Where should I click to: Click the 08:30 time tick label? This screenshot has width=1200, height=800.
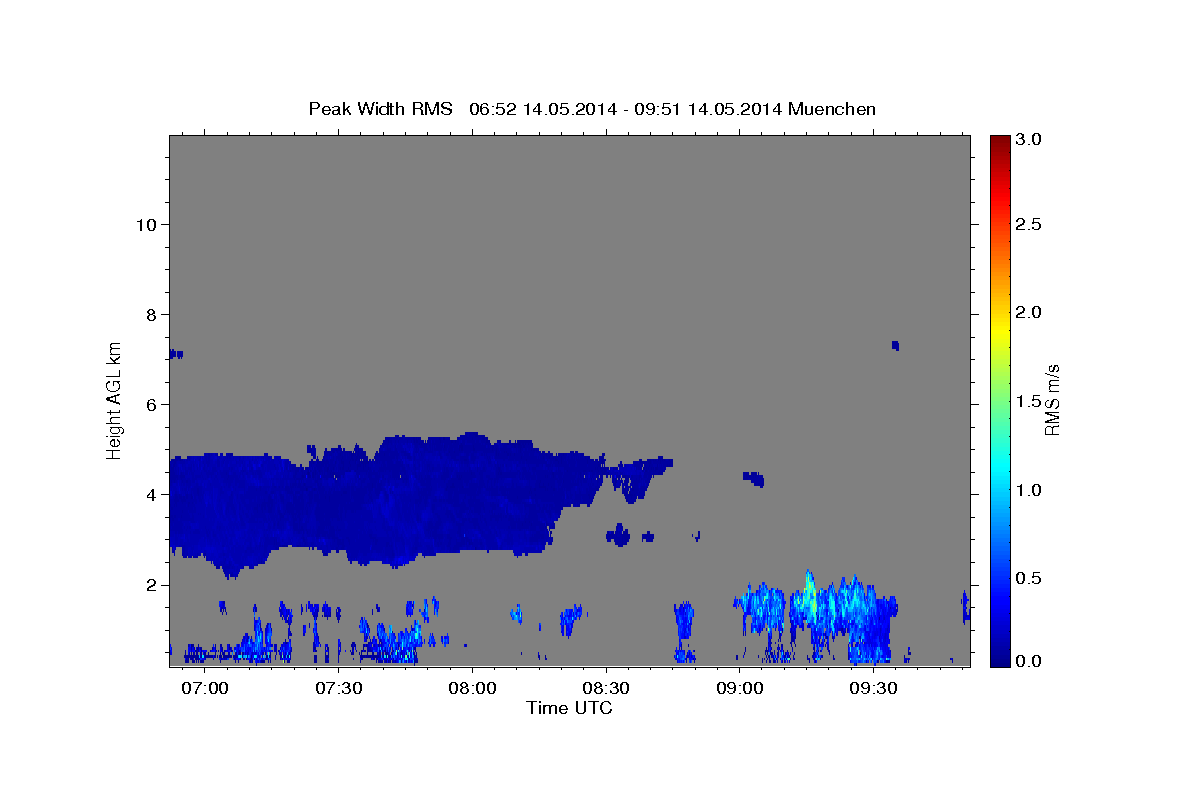605,688
